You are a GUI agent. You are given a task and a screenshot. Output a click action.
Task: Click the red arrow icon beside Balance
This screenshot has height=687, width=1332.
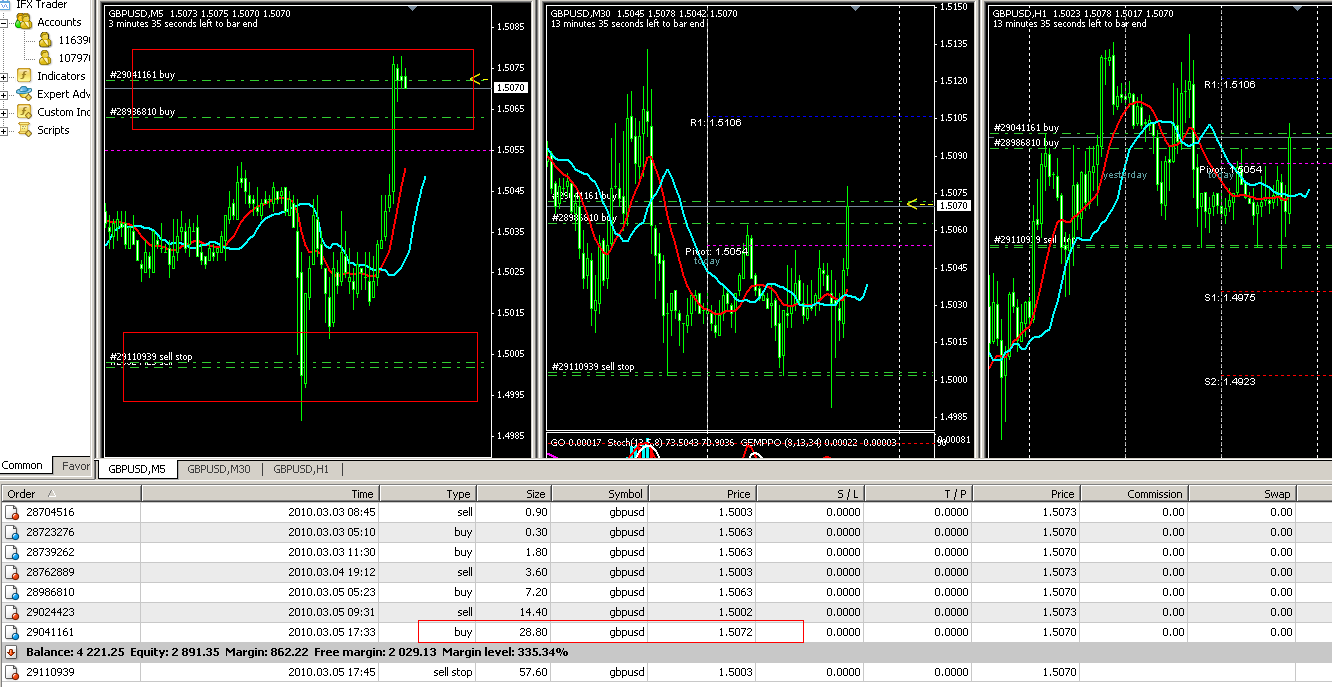[x=12, y=652]
